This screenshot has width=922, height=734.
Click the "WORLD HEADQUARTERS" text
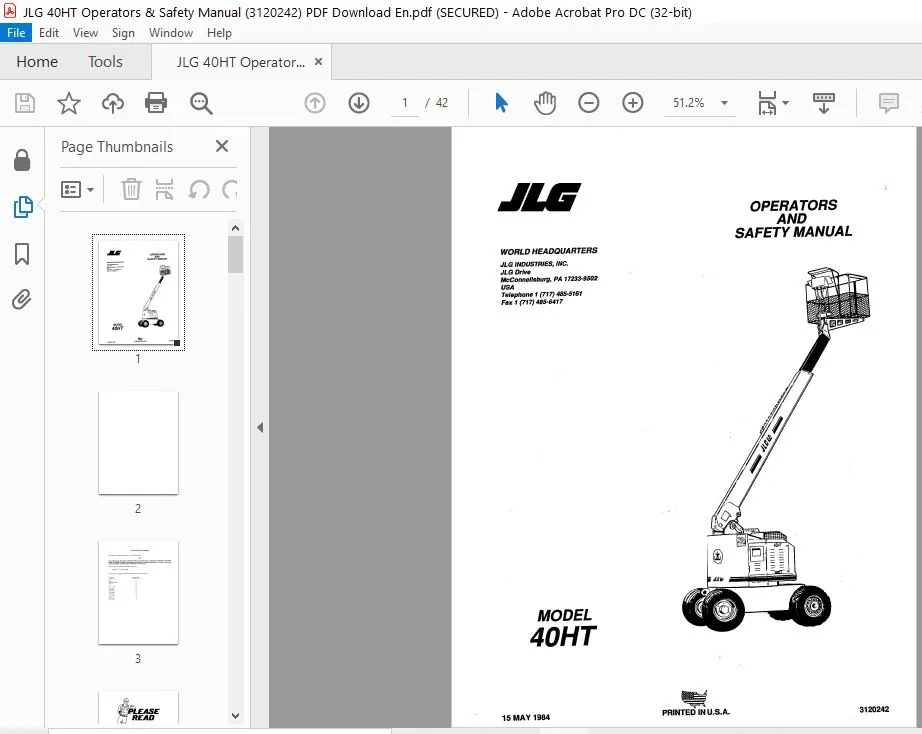coord(549,251)
